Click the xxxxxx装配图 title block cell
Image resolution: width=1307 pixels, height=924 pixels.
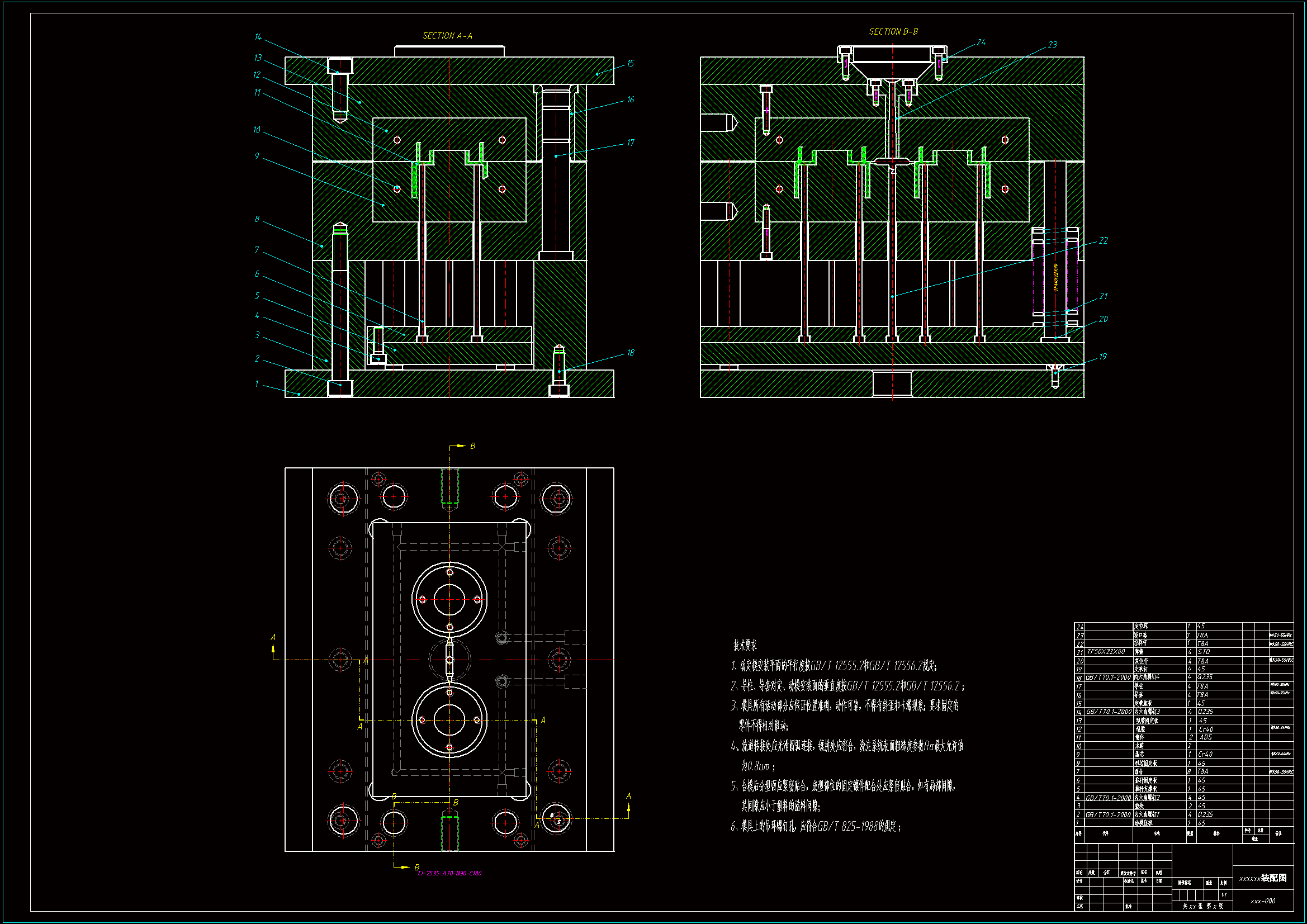click(1262, 878)
